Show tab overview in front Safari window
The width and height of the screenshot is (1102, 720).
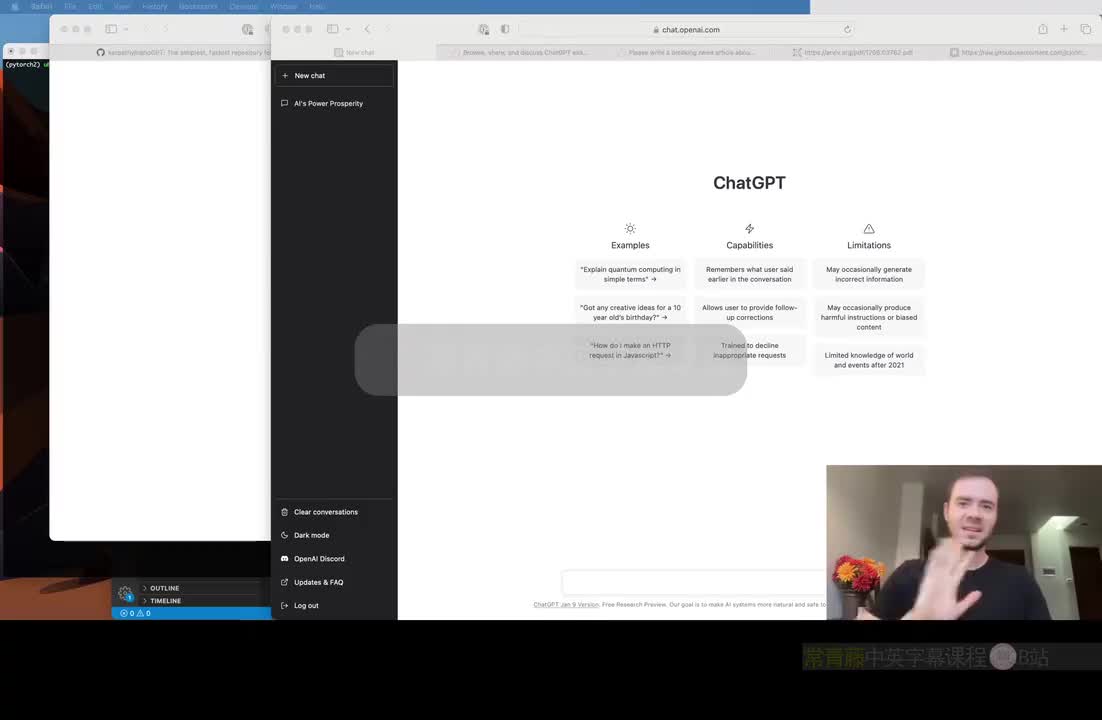pos(1086,29)
